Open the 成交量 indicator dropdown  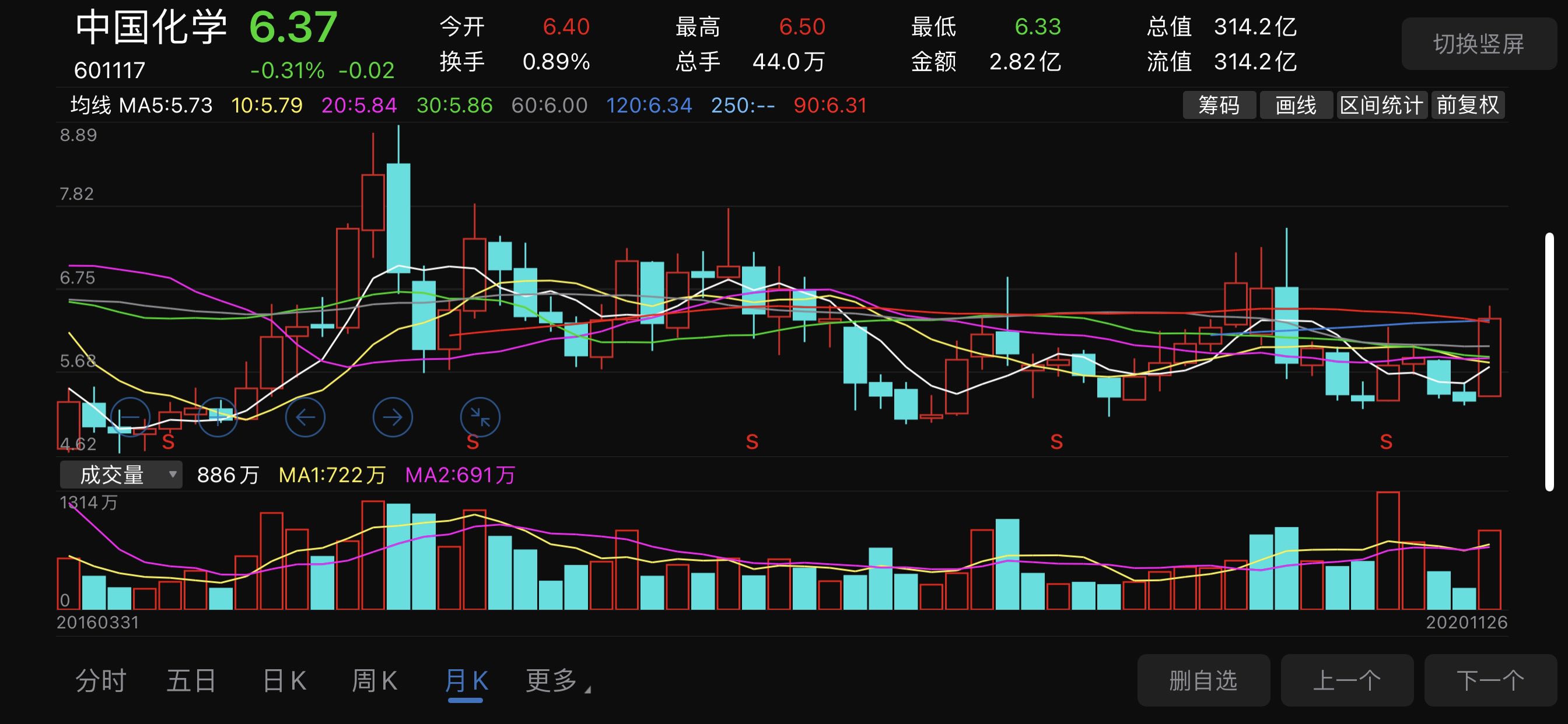[121, 475]
